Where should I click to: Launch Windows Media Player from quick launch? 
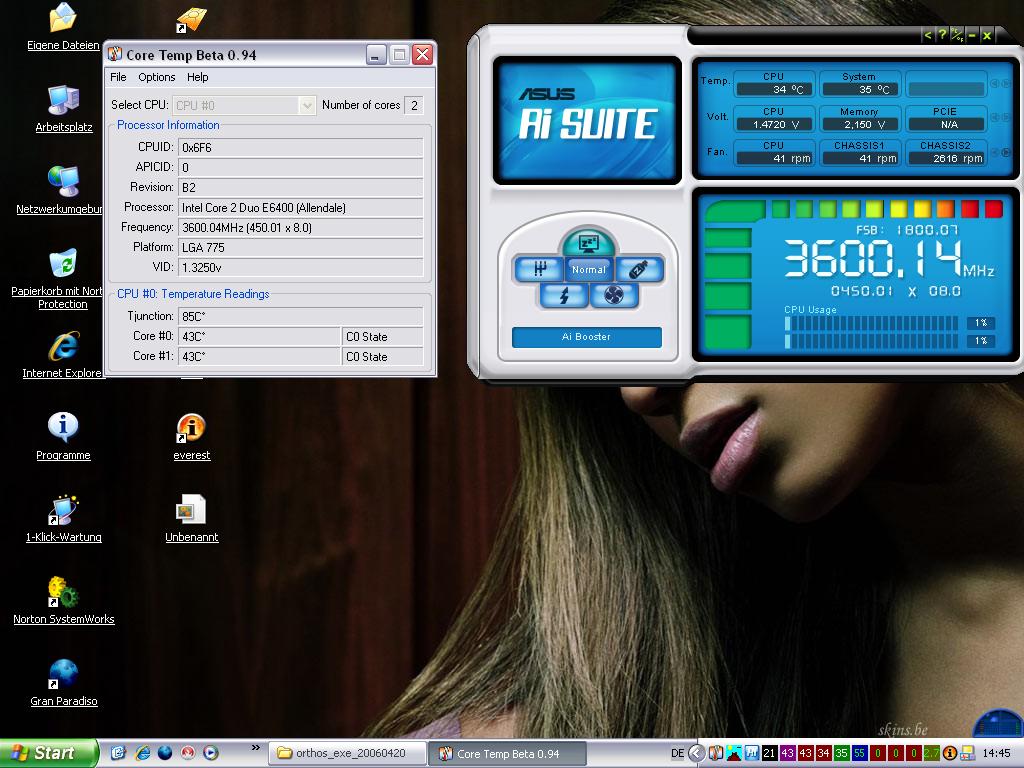[x=210, y=753]
